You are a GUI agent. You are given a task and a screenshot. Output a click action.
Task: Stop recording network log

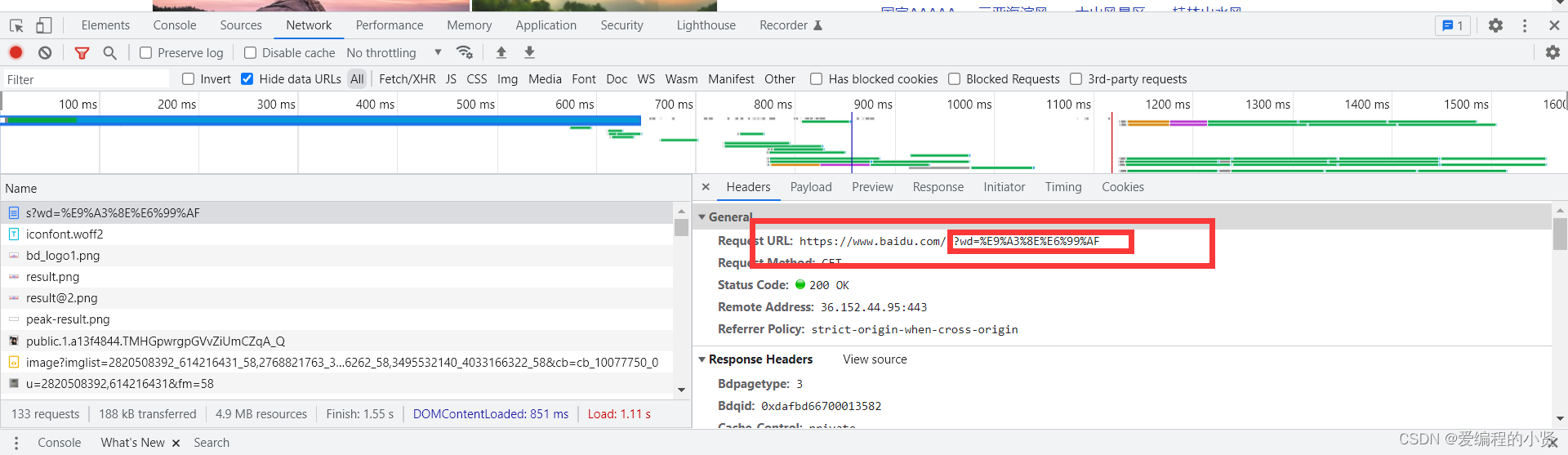coord(16,52)
